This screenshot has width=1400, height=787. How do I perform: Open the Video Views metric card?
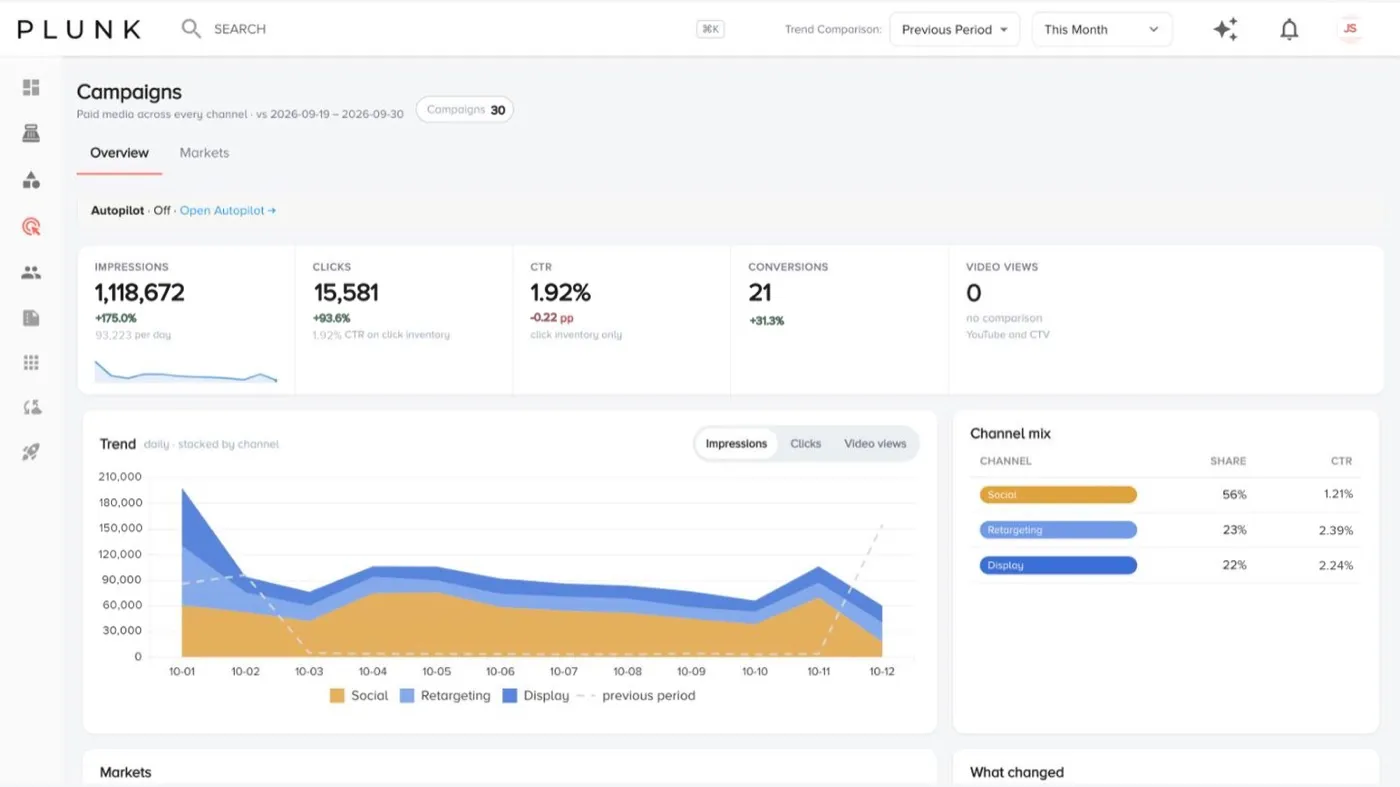click(1166, 320)
